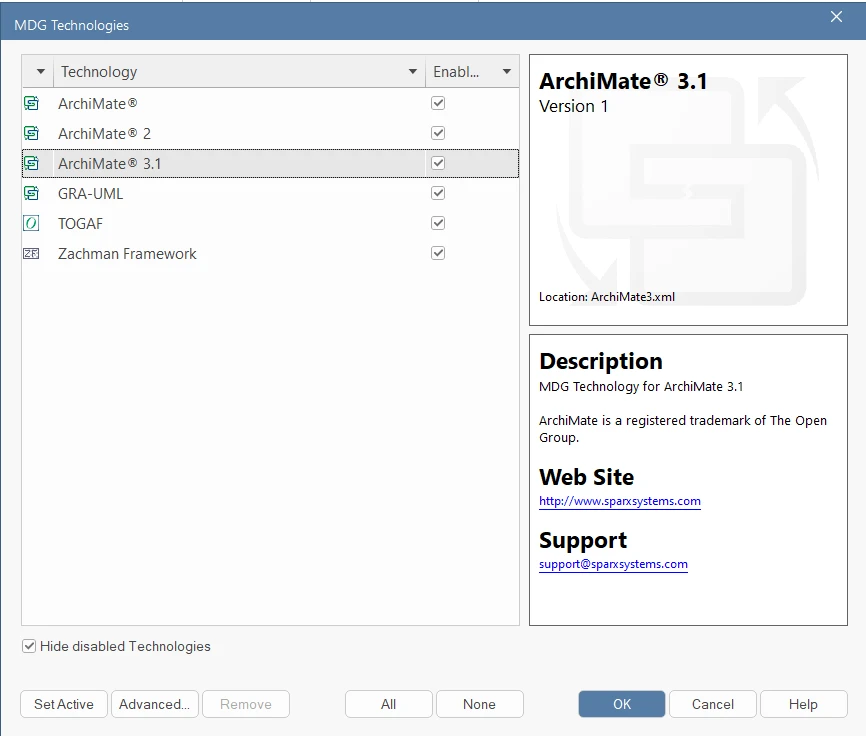
Task: Enable all technologies with All button
Action: coord(389,704)
